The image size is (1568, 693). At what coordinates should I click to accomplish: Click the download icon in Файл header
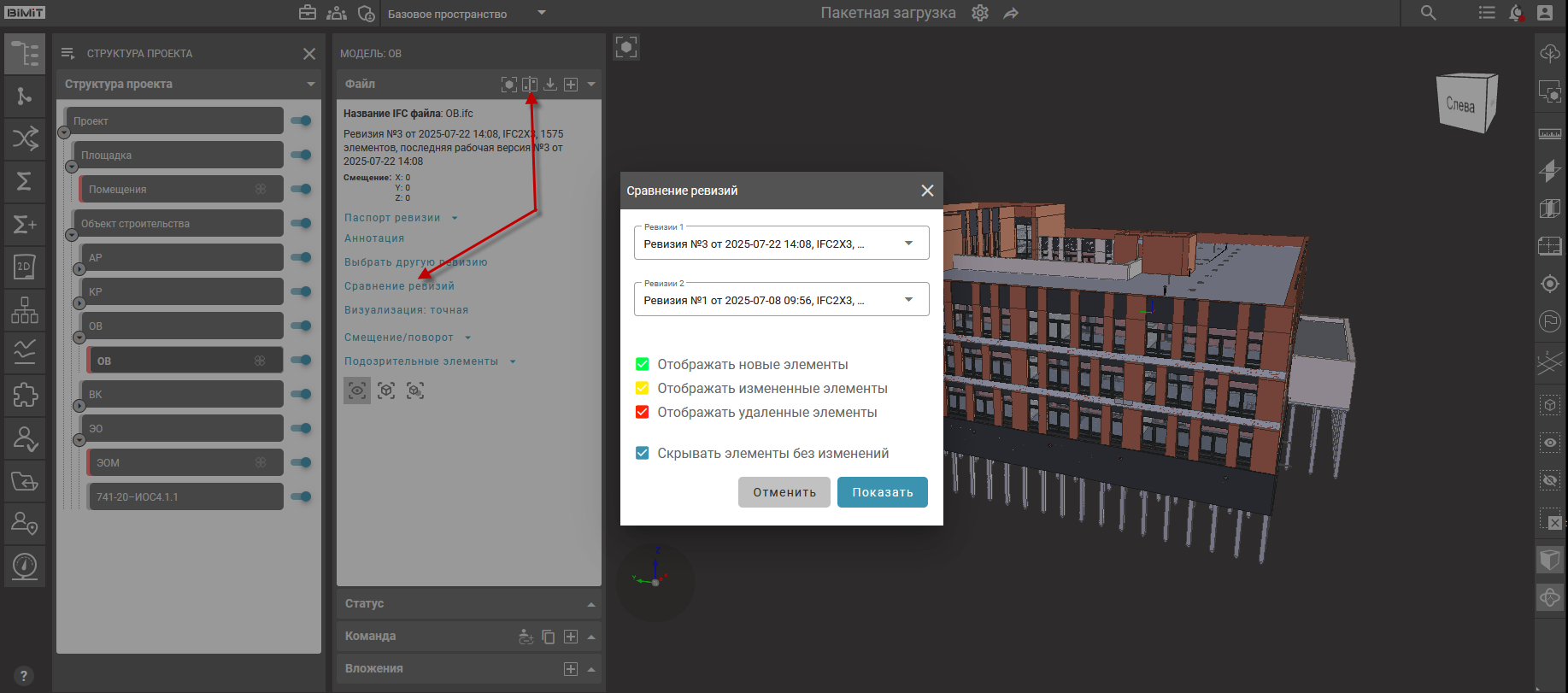[x=550, y=84]
